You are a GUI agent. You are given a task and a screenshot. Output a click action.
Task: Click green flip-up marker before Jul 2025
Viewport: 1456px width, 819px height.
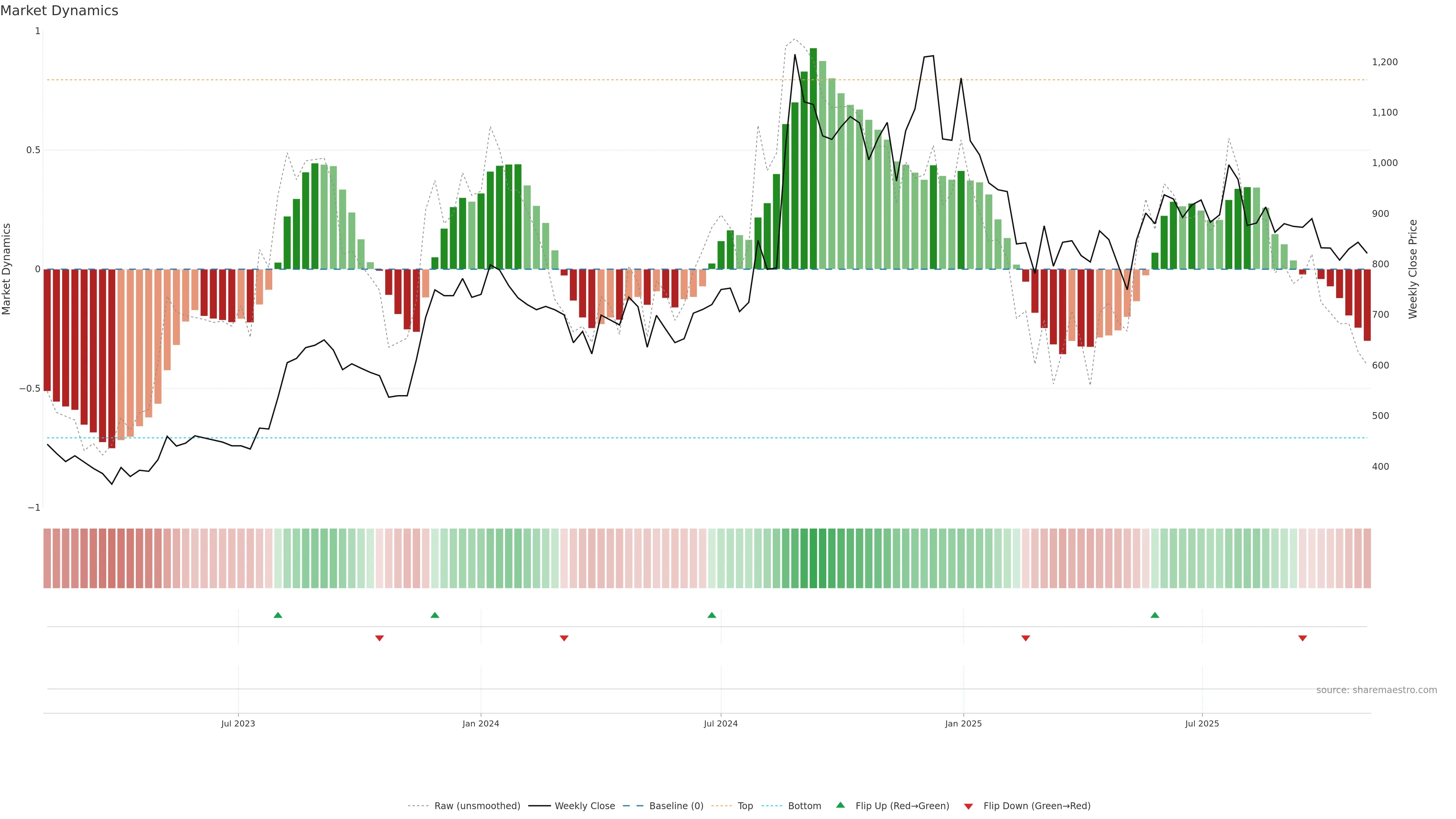click(1155, 615)
